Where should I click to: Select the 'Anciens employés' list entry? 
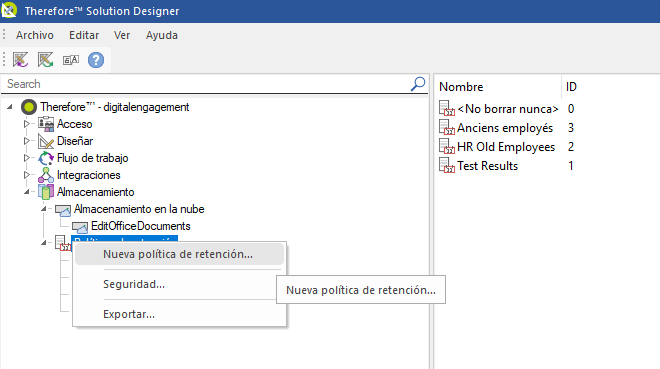click(505, 128)
